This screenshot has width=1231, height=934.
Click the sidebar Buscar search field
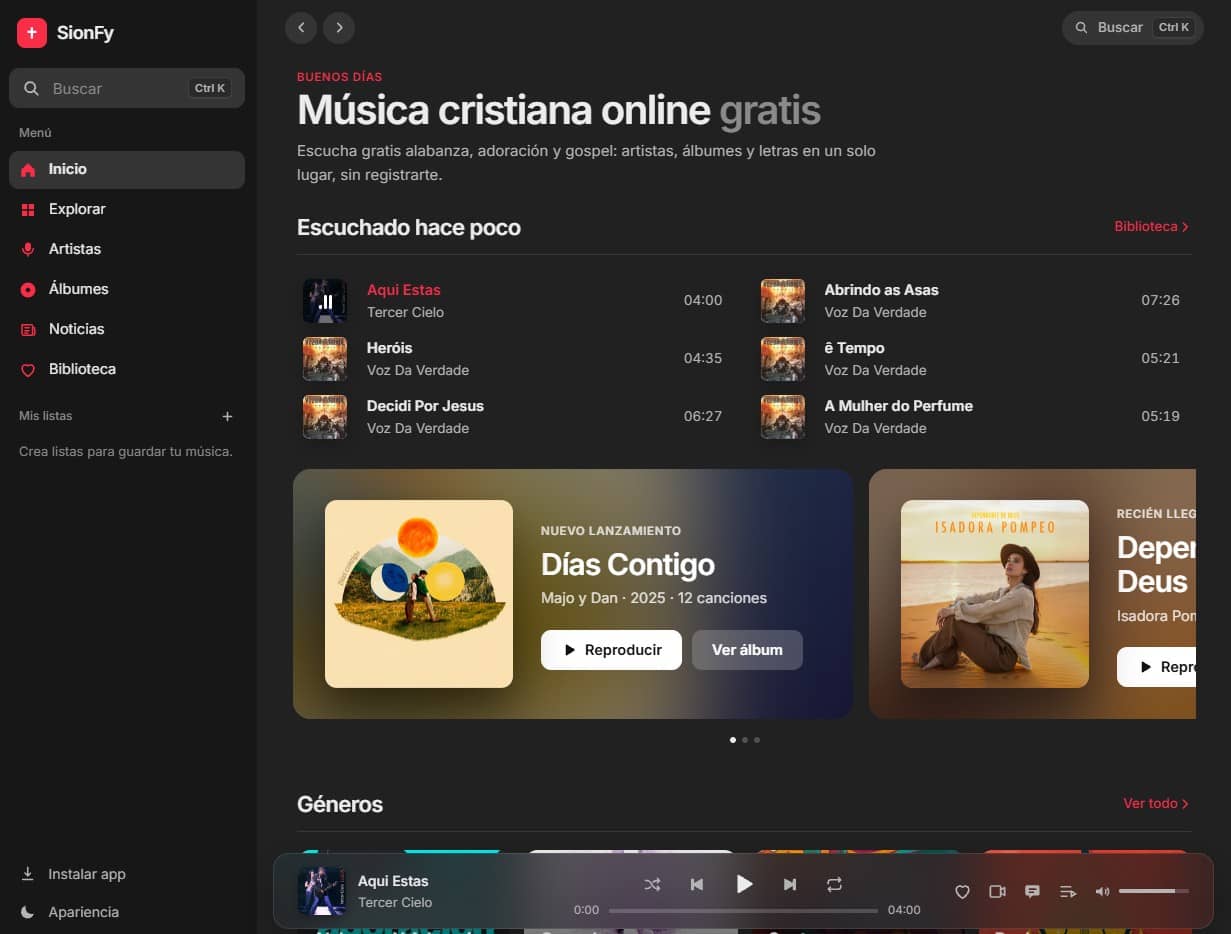click(x=127, y=88)
